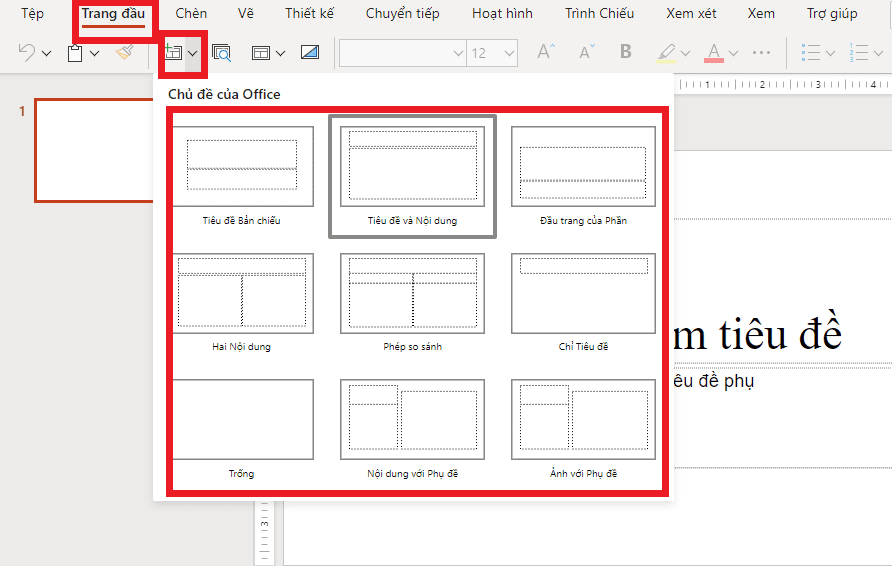Expand font color options arrow
Screen dimensions: 892x566
[733, 53]
